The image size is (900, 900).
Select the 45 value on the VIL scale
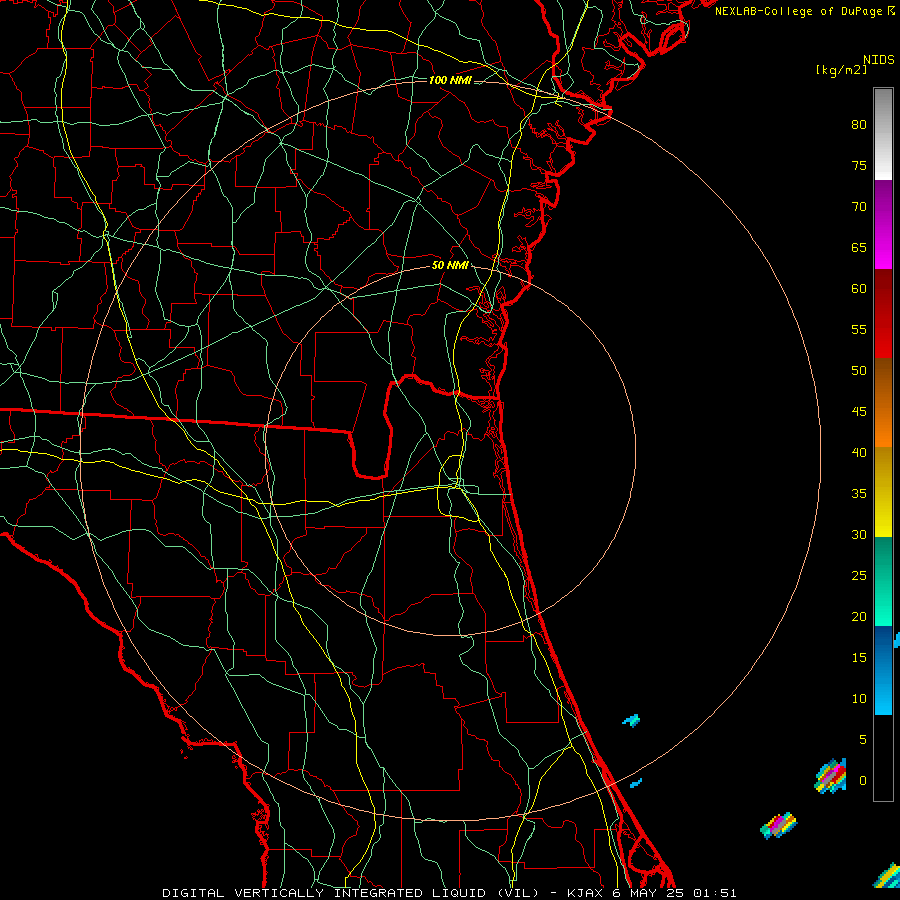(859, 412)
